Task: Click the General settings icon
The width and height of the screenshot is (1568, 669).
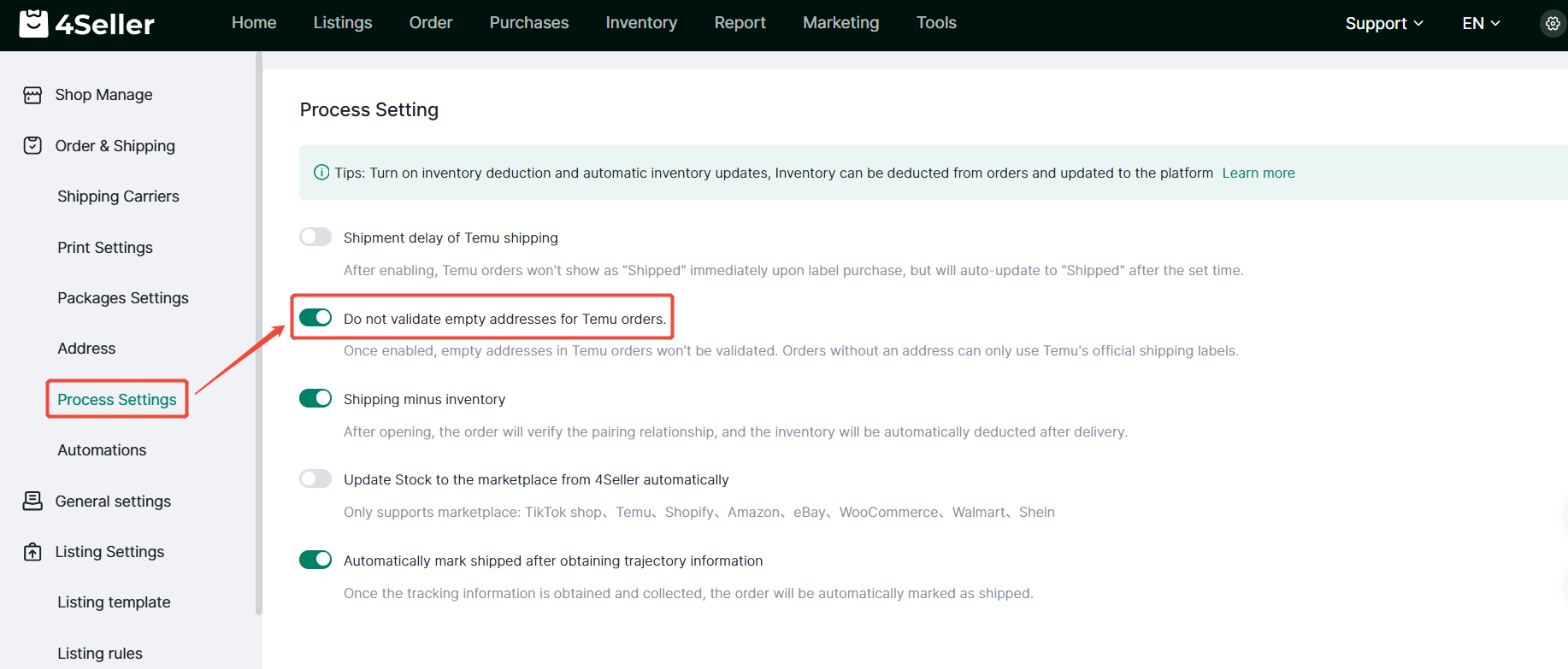Action: [32, 501]
